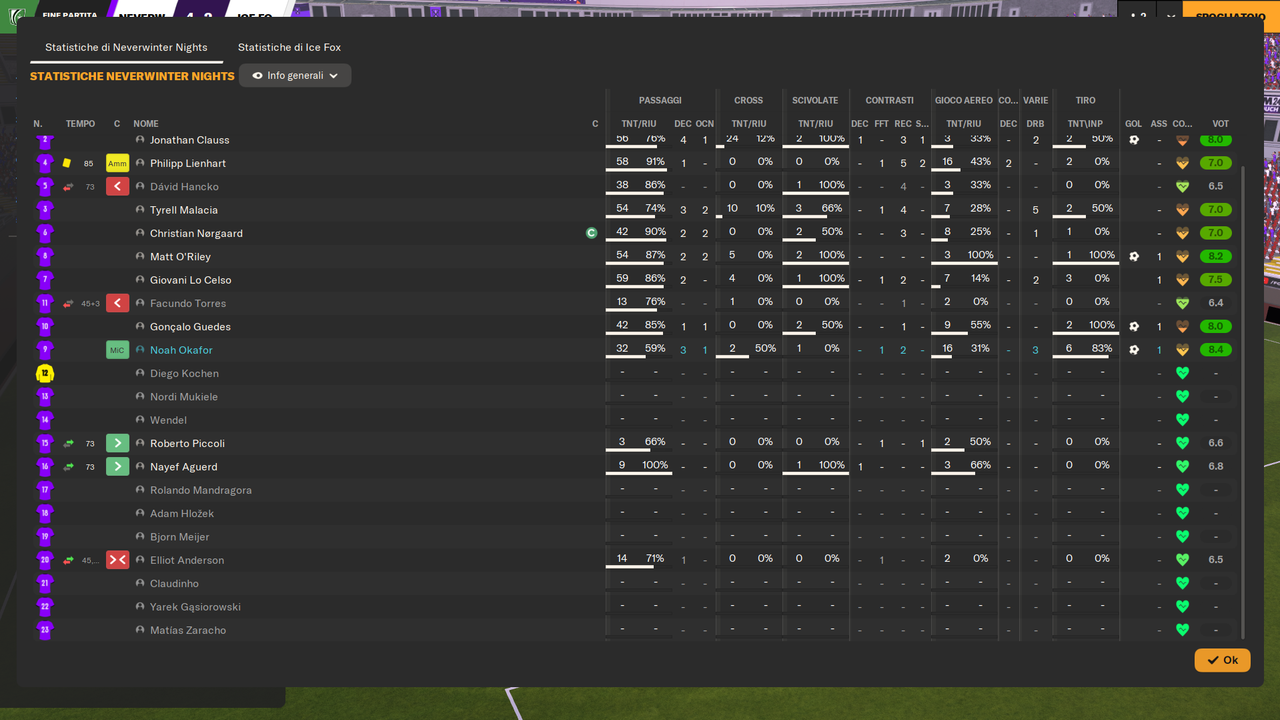The width and height of the screenshot is (1280, 720).
Task: Click the red substituted-off arrow for Facundo Torres
Action: (x=117, y=303)
